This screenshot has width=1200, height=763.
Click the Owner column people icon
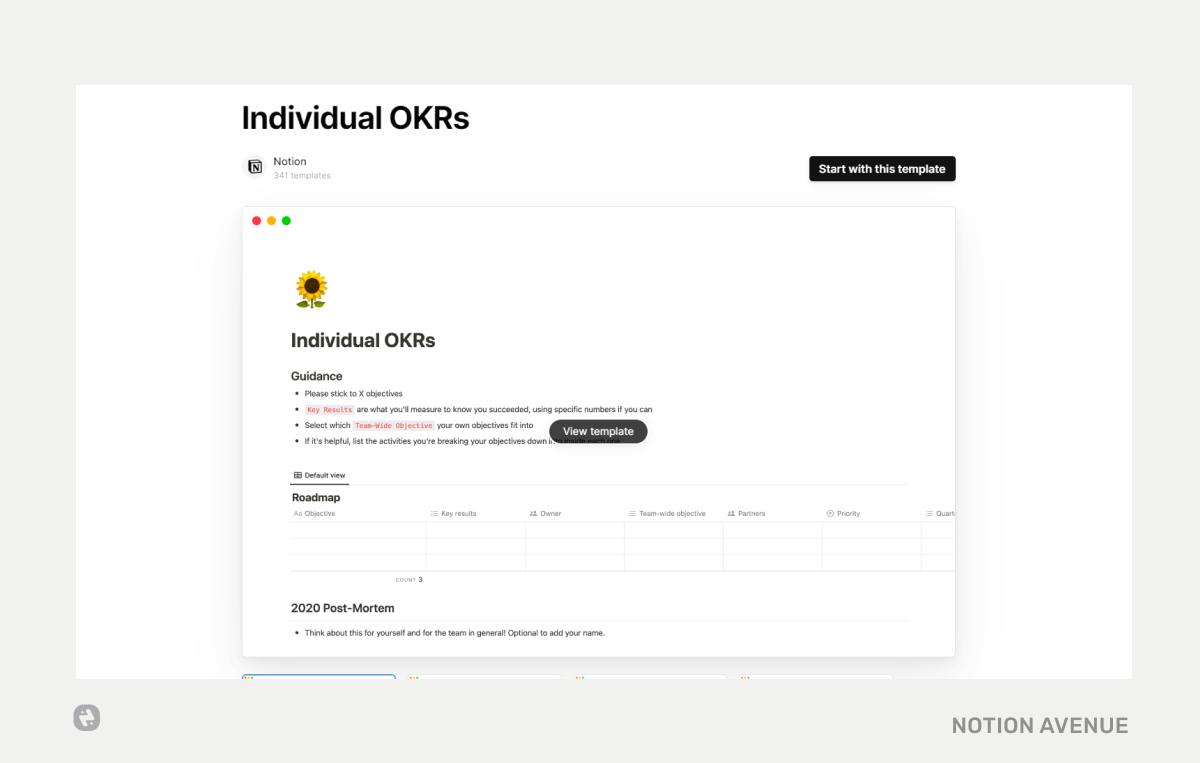click(x=533, y=513)
